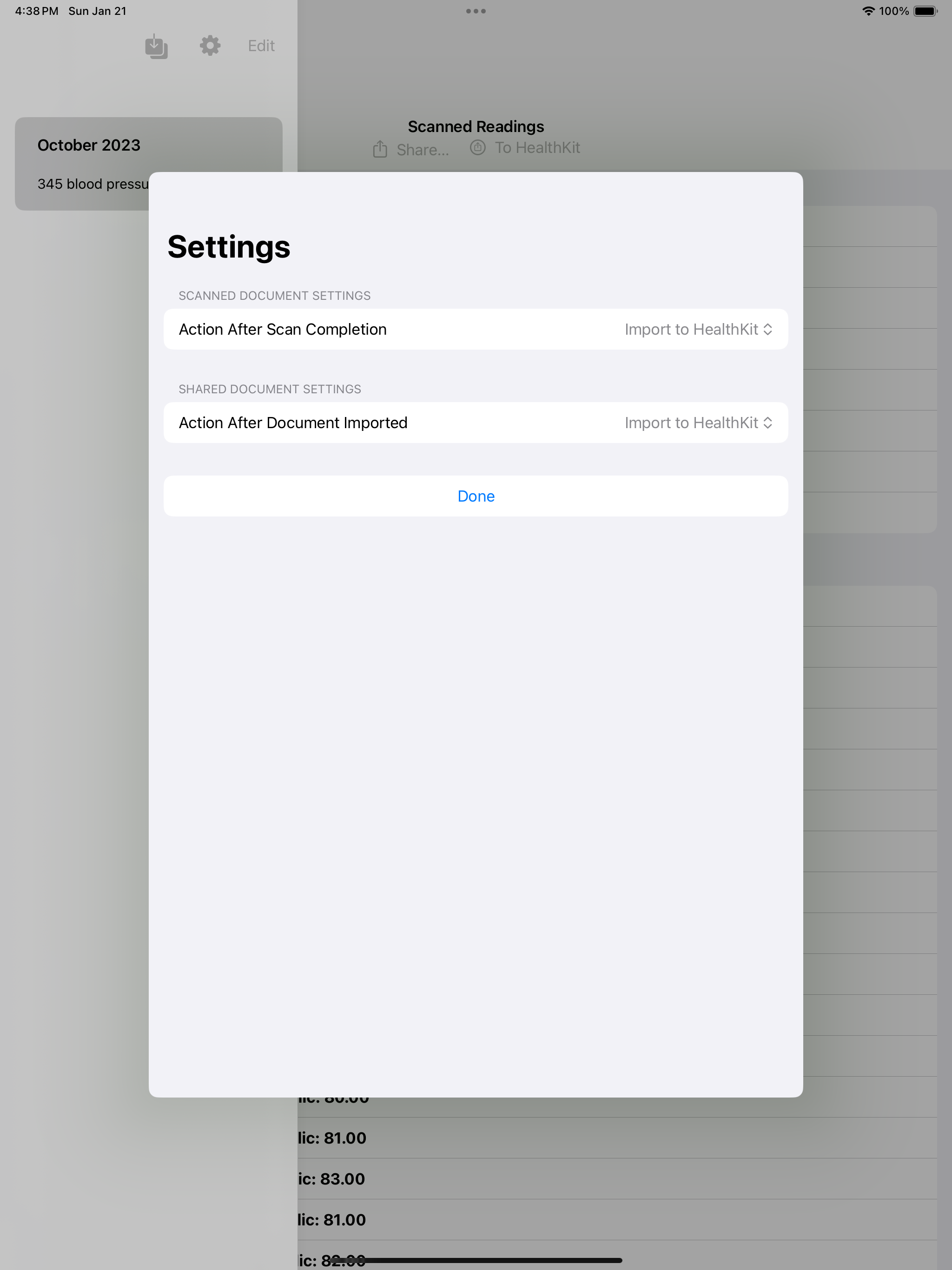Screen dimensions: 952x1270
Task: Click chevrons beside document imported value
Action: 767,423
